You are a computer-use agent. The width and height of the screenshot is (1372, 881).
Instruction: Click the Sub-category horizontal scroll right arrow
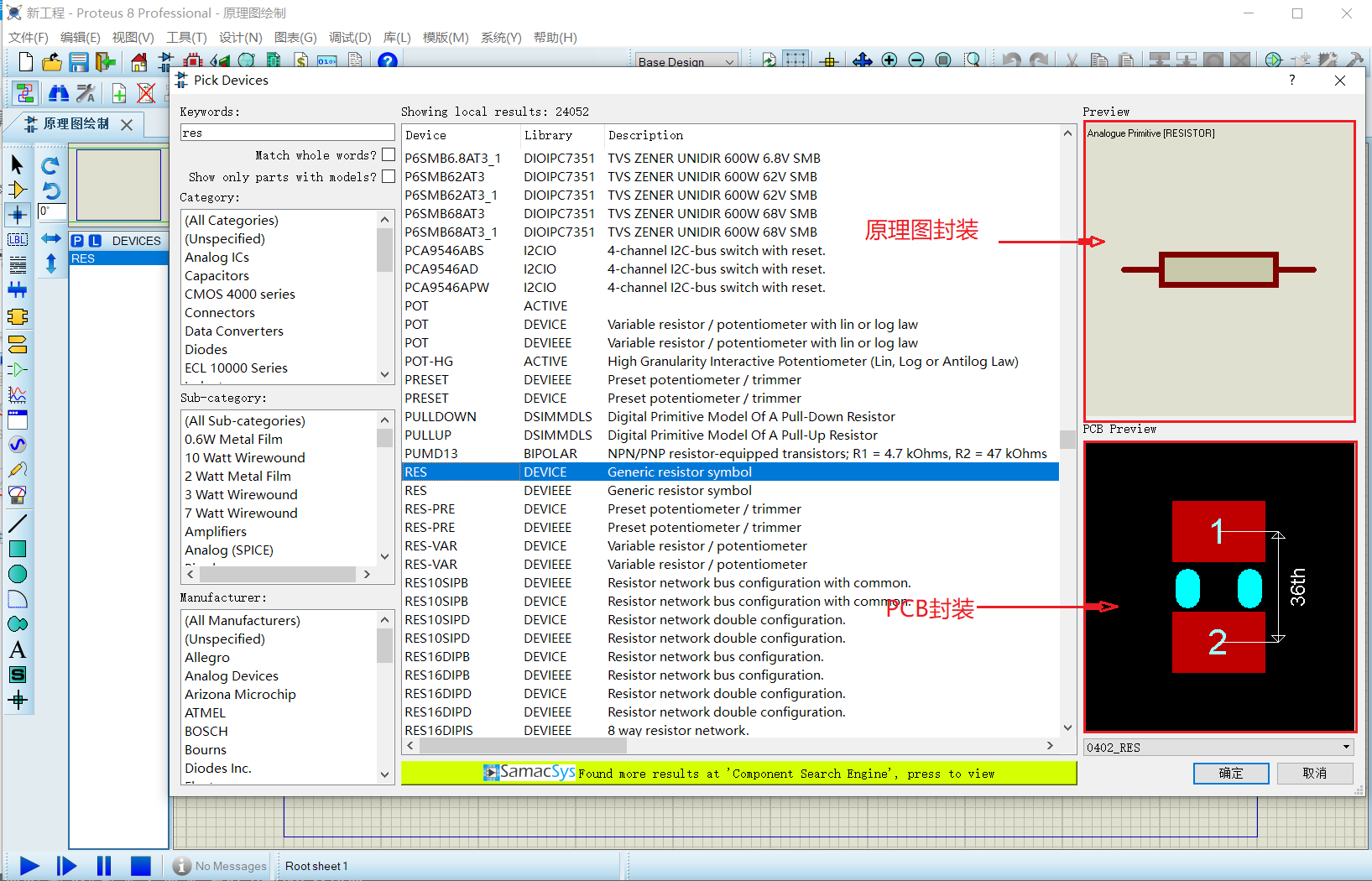tap(367, 575)
